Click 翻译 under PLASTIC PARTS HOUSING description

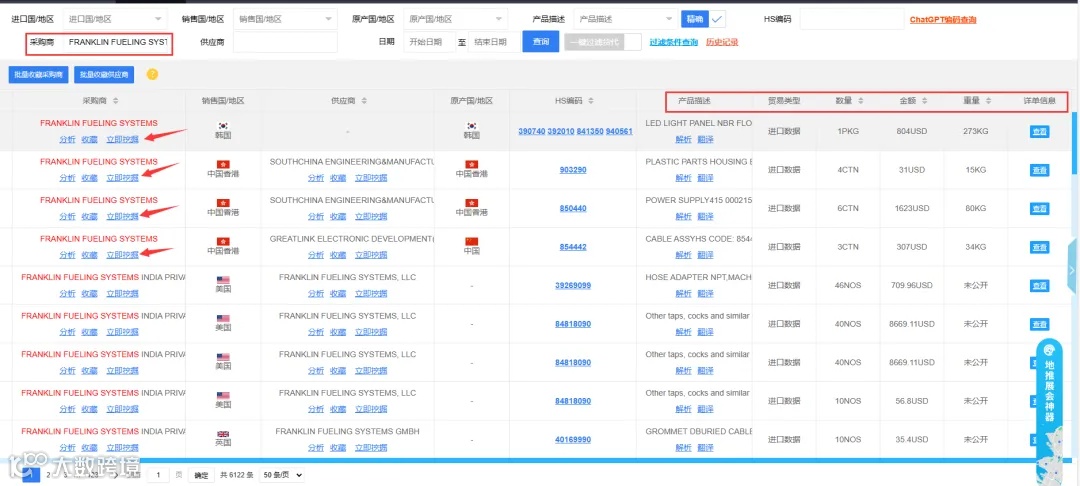click(x=705, y=178)
